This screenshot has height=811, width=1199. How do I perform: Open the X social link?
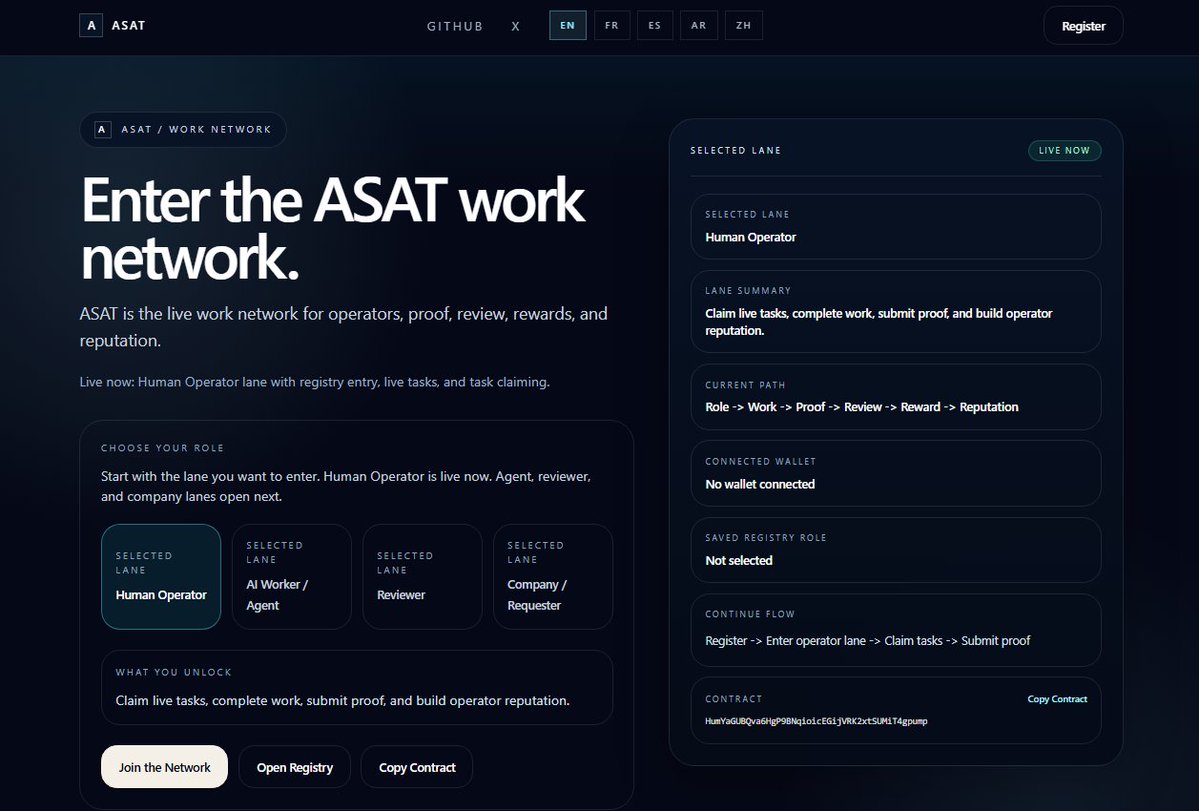[x=515, y=26]
